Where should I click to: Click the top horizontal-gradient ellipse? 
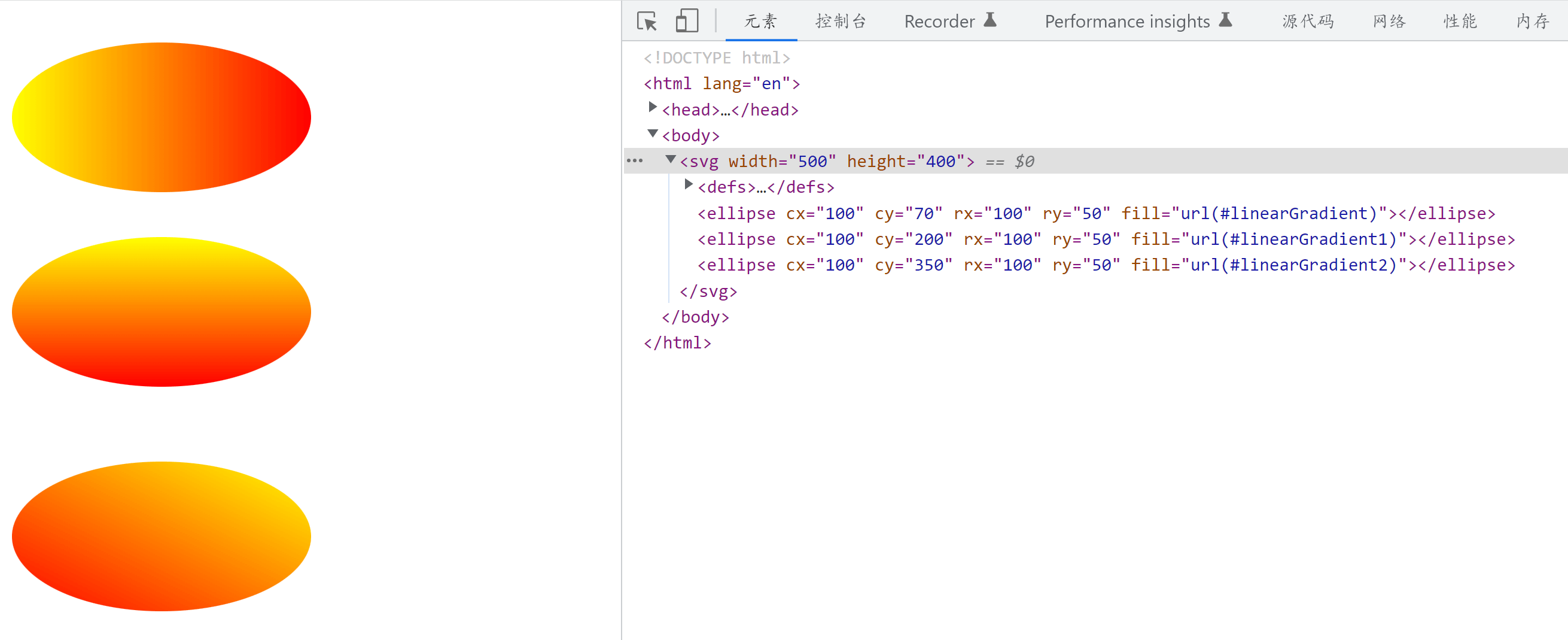(162, 117)
